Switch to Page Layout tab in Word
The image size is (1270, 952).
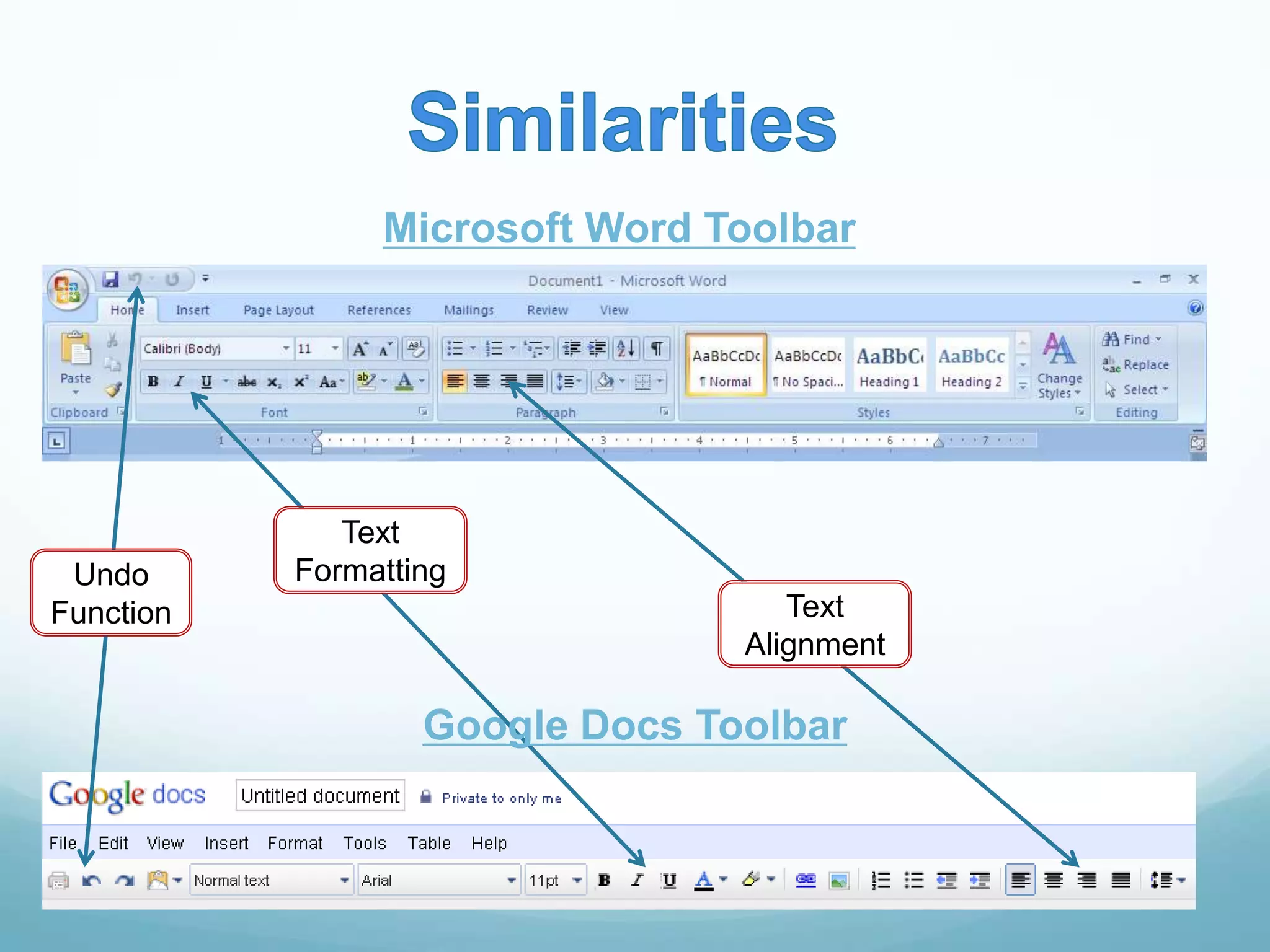pos(278,310)
